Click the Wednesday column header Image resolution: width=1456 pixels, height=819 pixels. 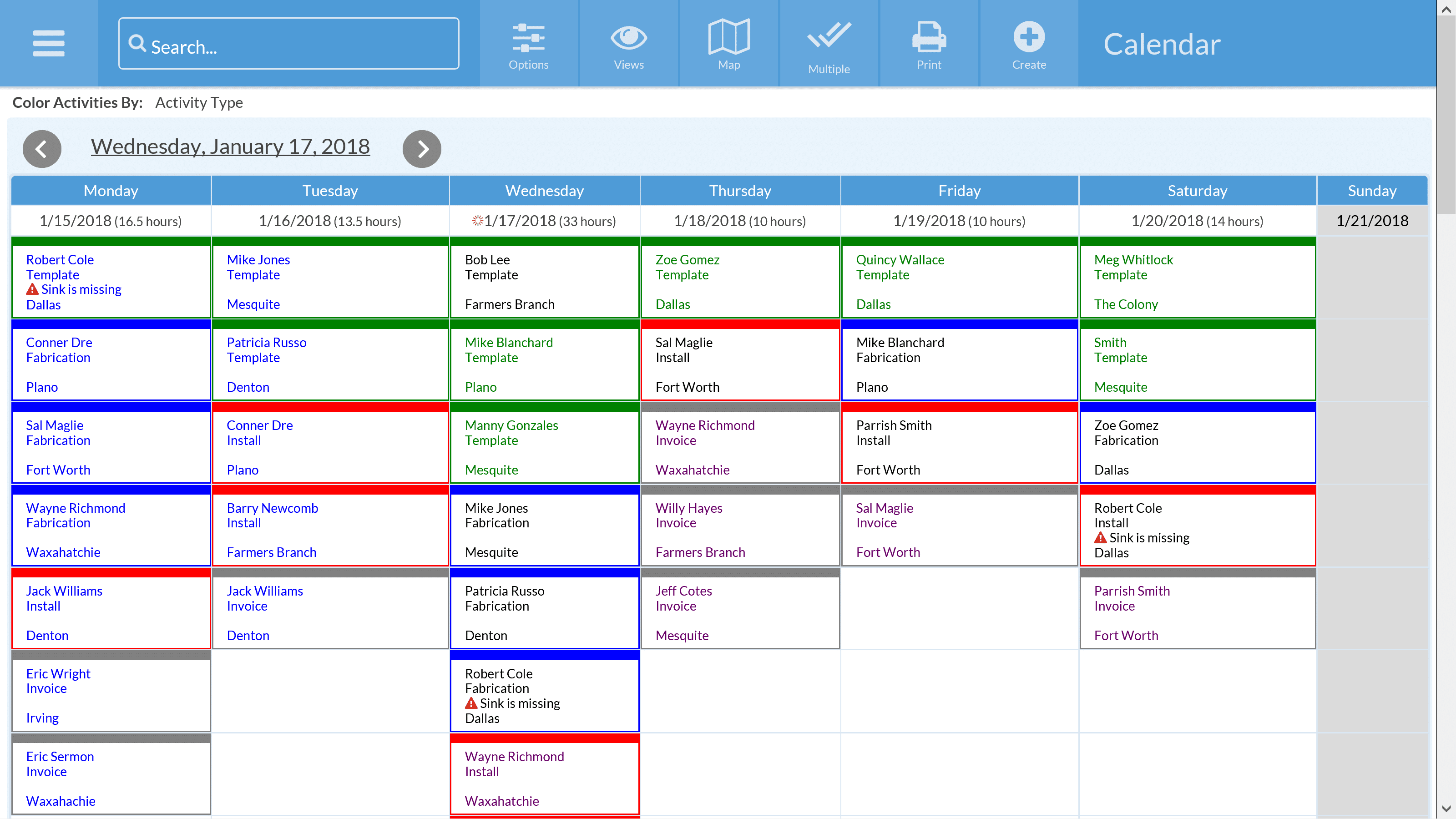(x=544, y=191)
